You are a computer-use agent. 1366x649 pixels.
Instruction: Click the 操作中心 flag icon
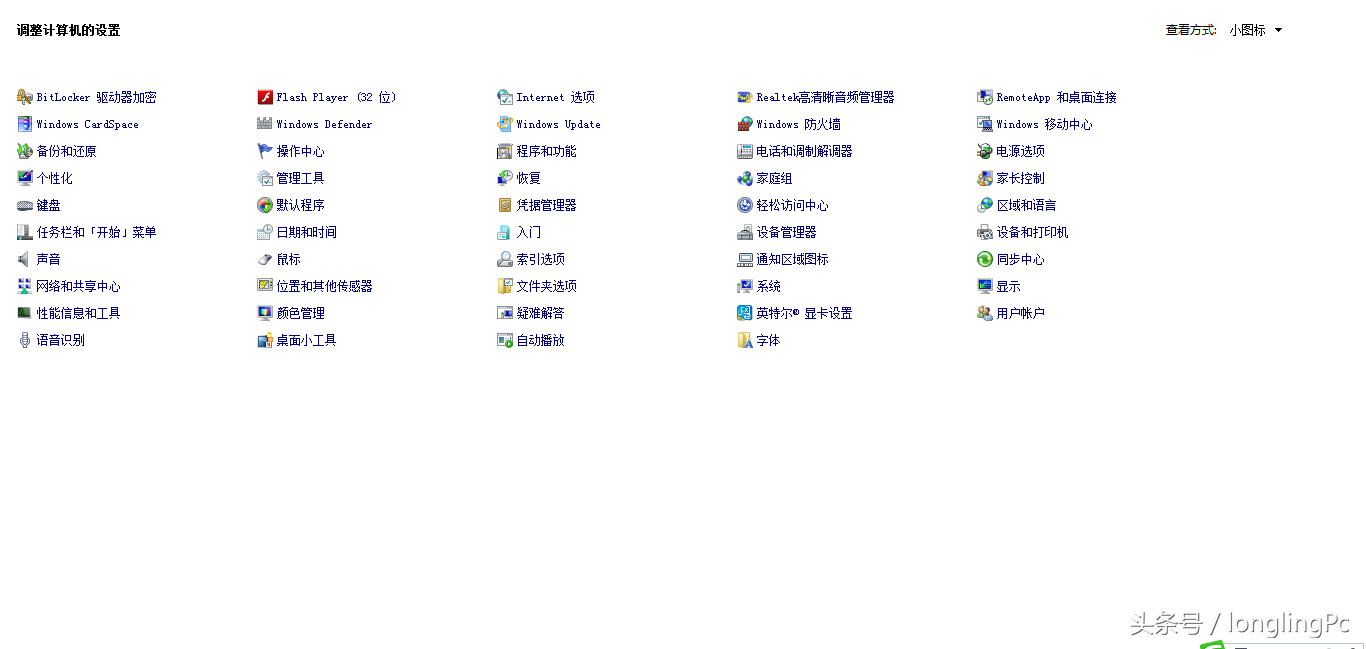(x=265, y=151)
